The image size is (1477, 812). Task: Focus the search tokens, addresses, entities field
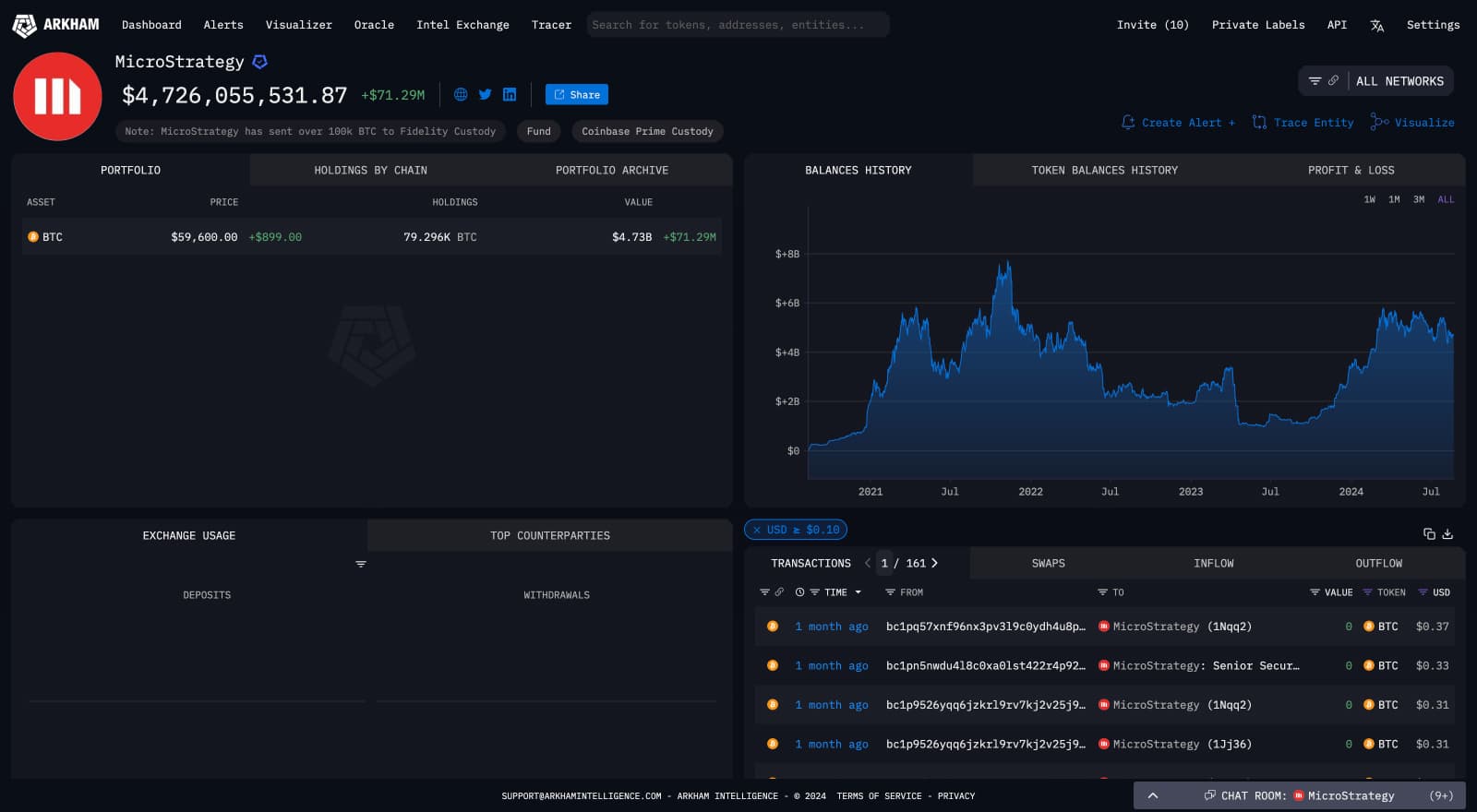click(738, 25)
